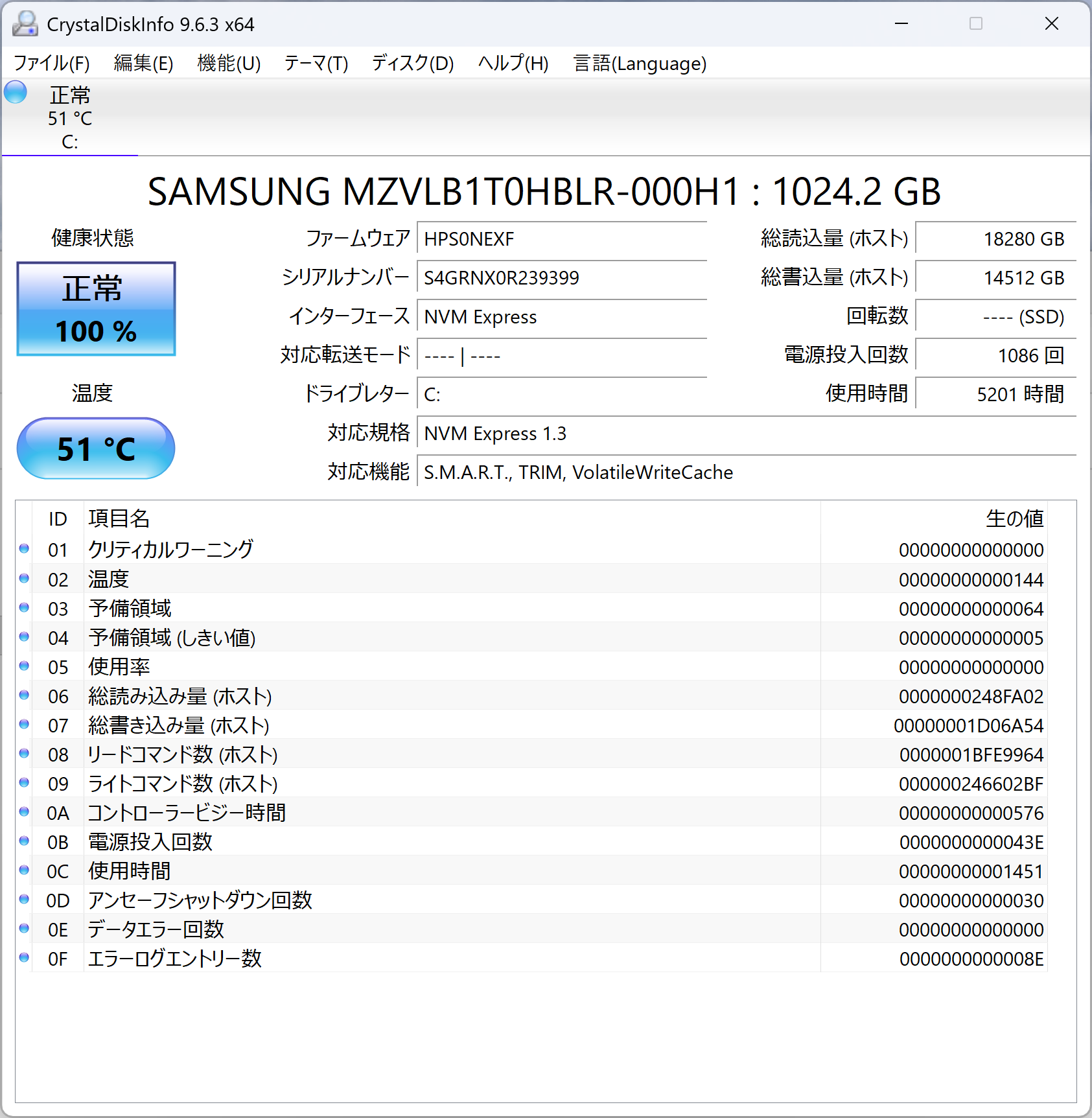Click status dot beside 05 使用率 row
Image resolution: width=1092 pixels, height=1118 pixels.
click(x=24, y=666)
